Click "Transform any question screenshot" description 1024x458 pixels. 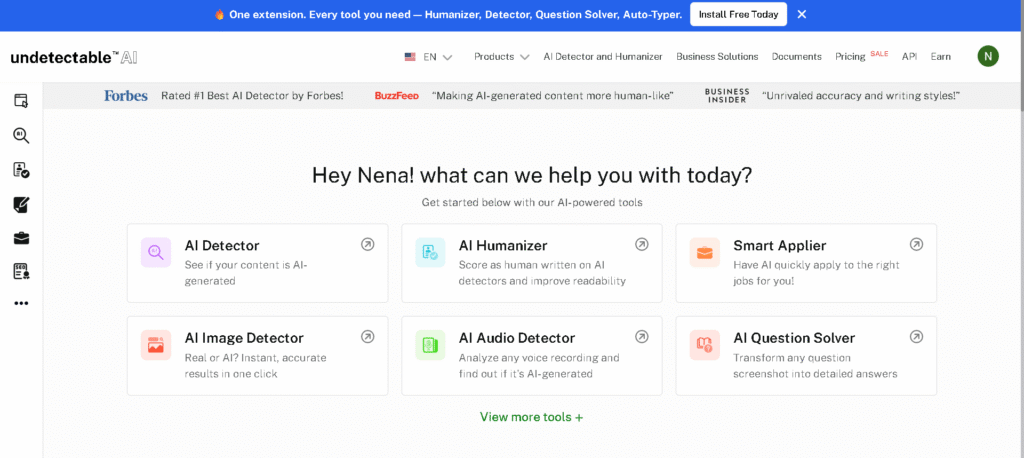point(815,366)
